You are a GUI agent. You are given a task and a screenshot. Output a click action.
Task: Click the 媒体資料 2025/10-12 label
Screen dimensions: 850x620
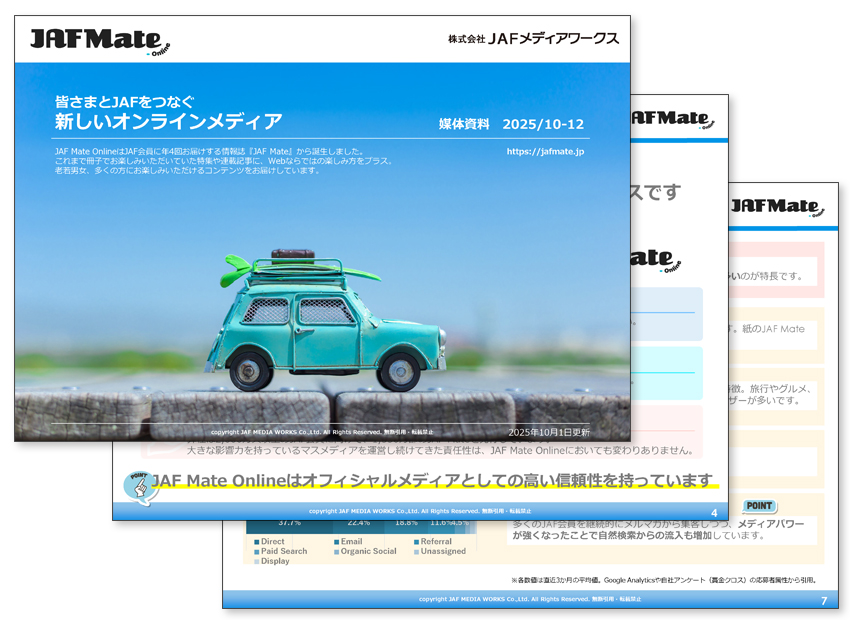pyautogui.click(x=511, y=125)
